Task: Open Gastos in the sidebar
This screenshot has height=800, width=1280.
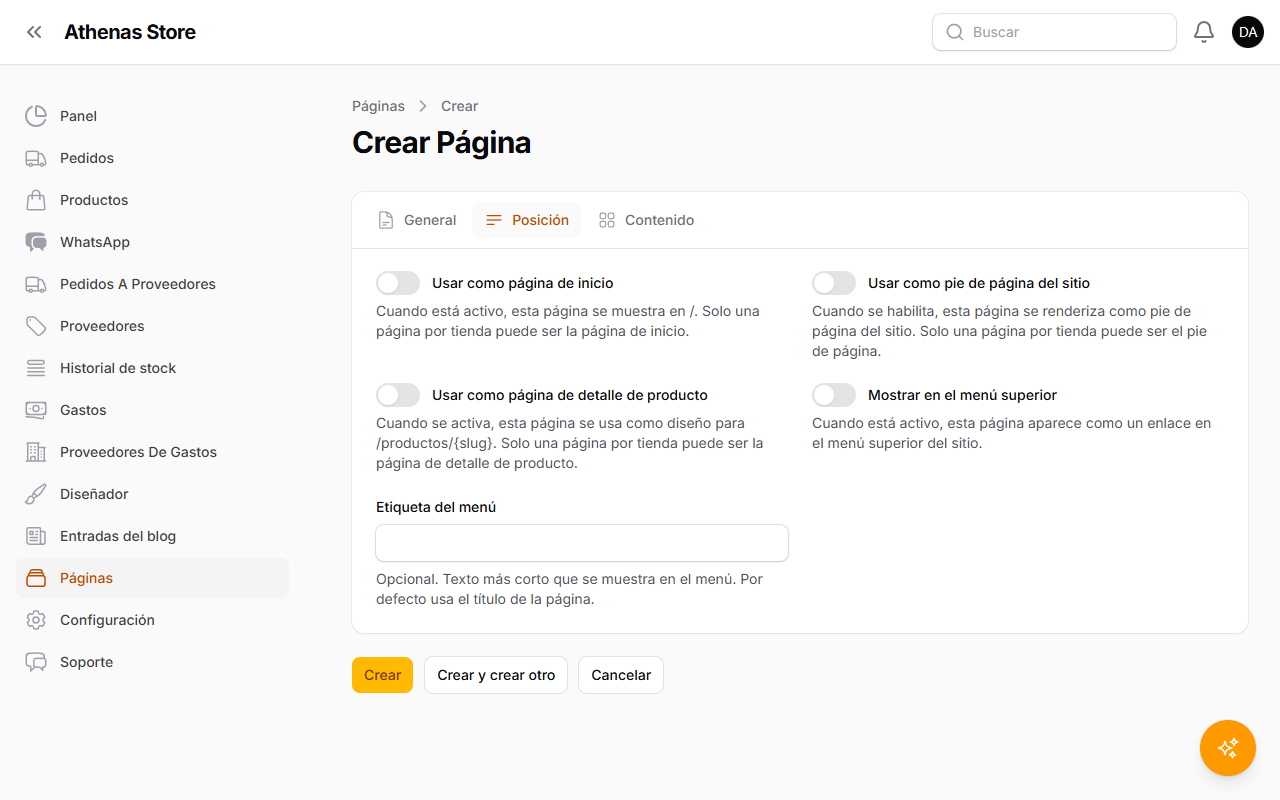Action: click(152, 410)
